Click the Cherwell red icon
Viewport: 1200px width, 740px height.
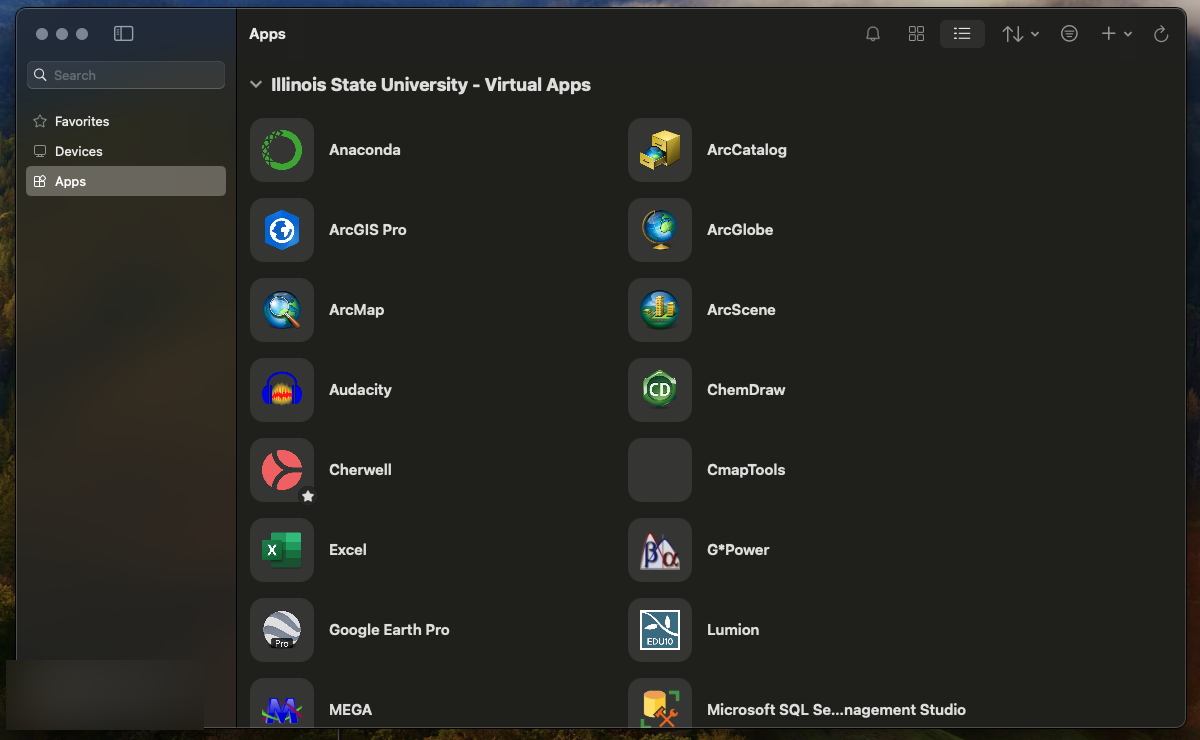click(x=282, y=470)
